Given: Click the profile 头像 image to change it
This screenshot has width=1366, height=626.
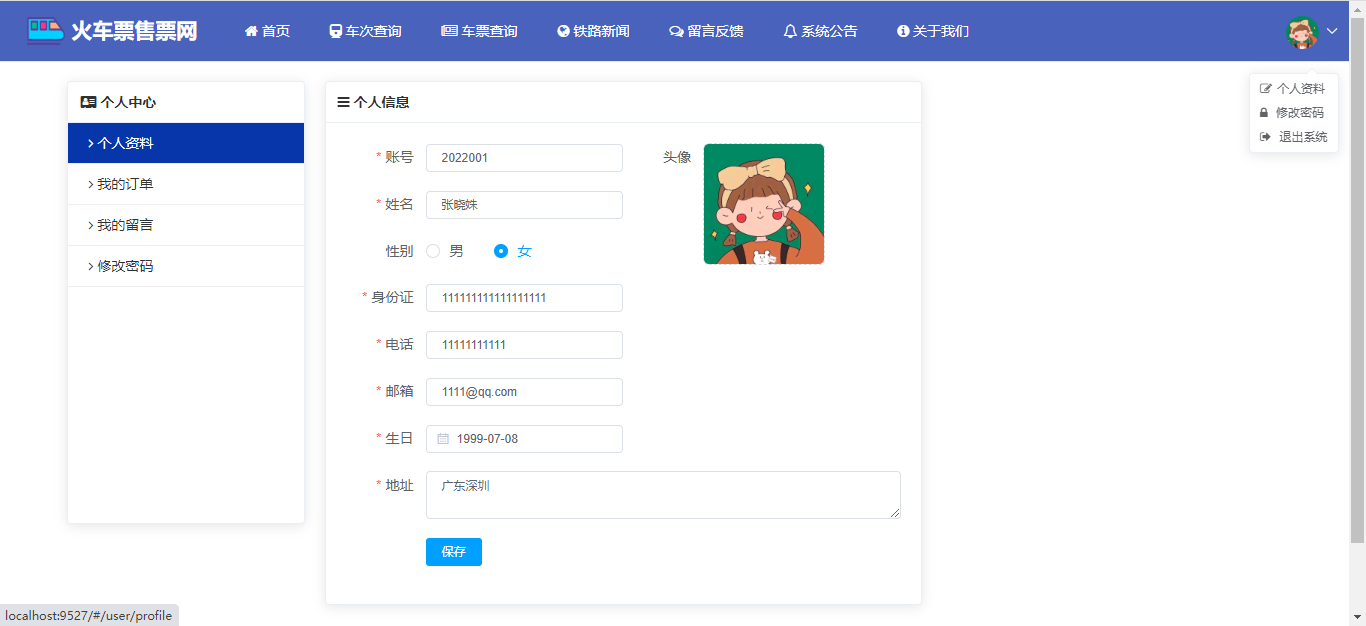Looking at the screenshot, I should [x=764, y=204].
